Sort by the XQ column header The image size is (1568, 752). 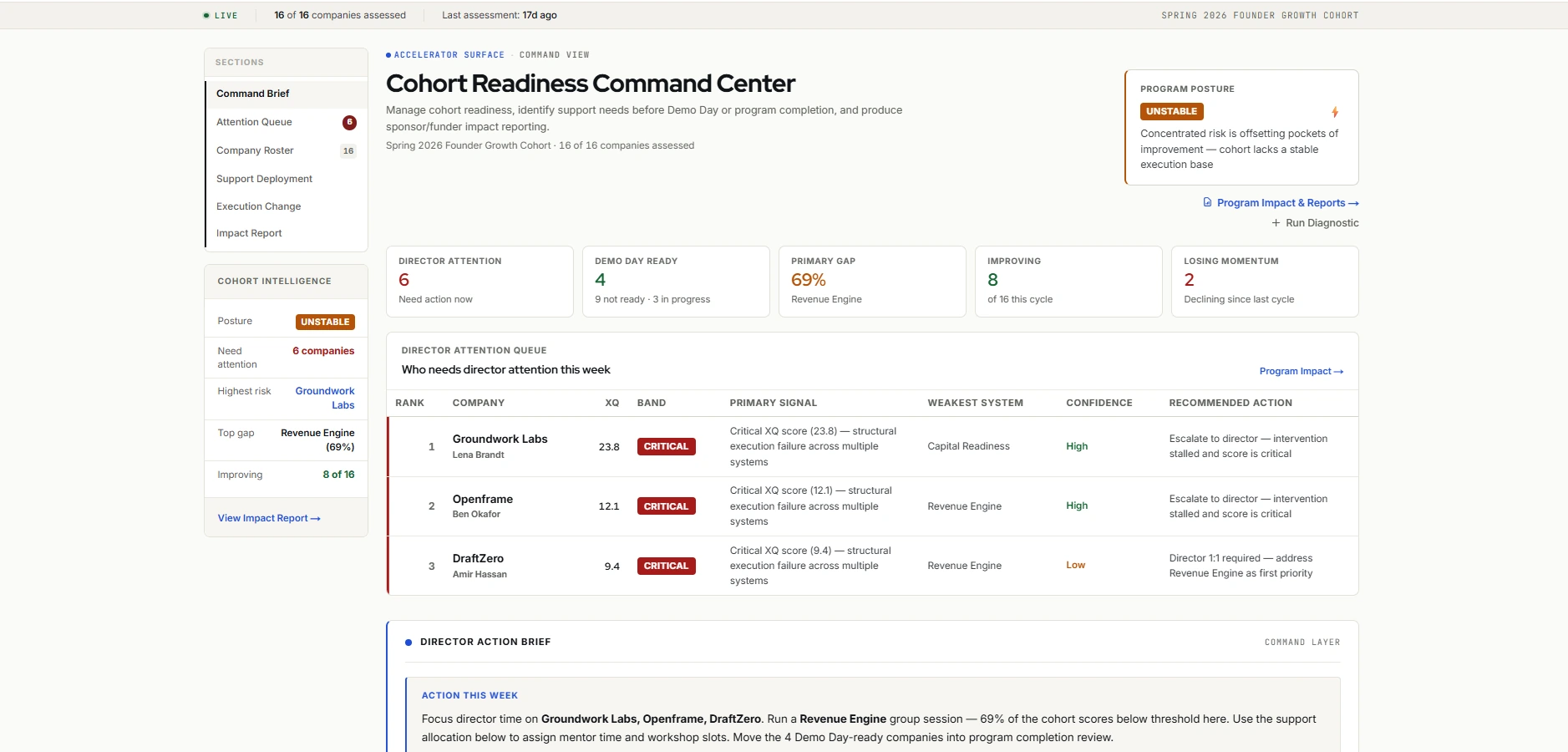click(612, 403)
